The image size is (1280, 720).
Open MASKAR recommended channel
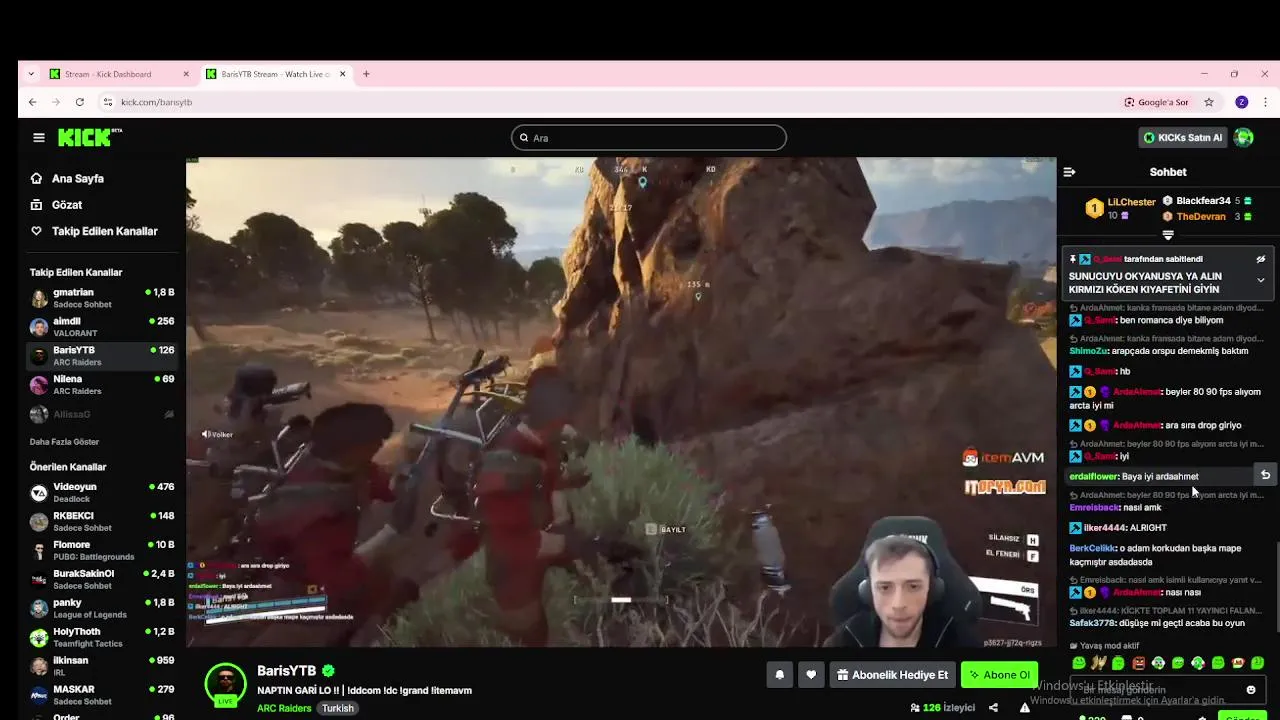[102, 695]
